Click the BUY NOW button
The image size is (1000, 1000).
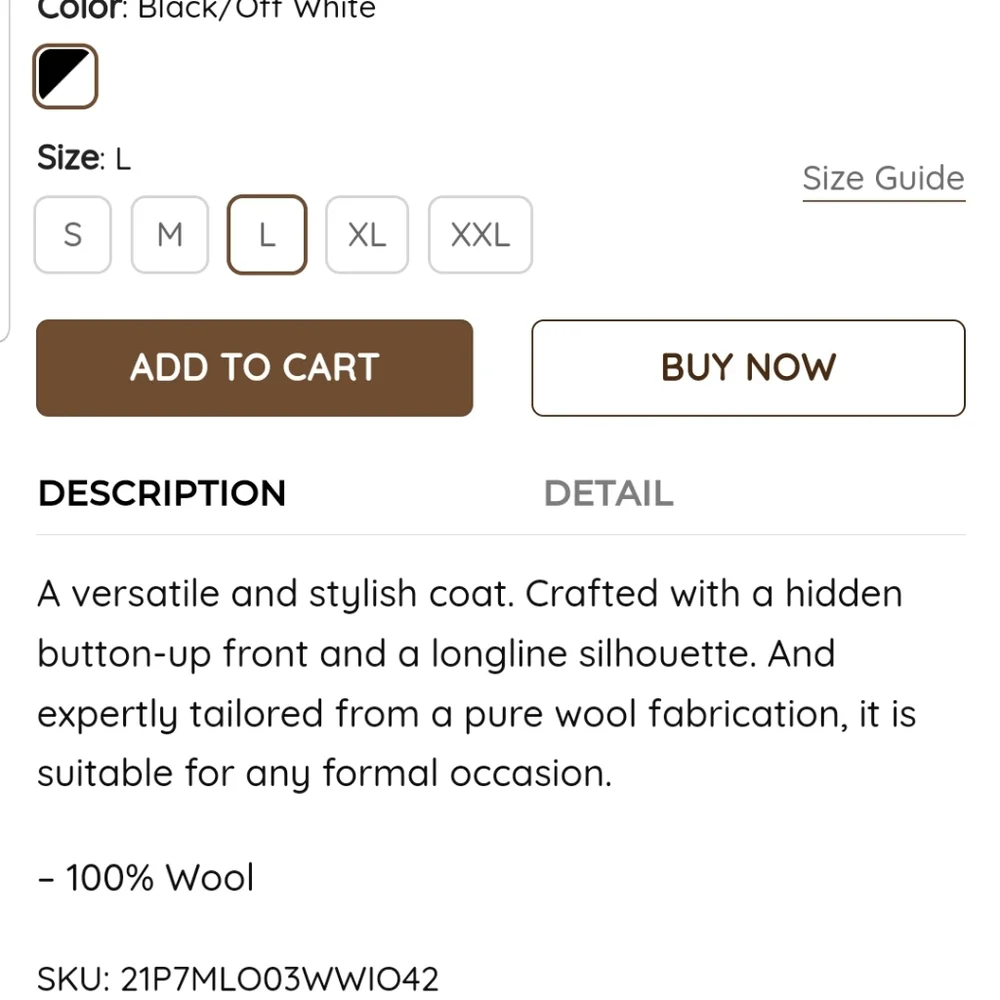[x=748, y=367]
